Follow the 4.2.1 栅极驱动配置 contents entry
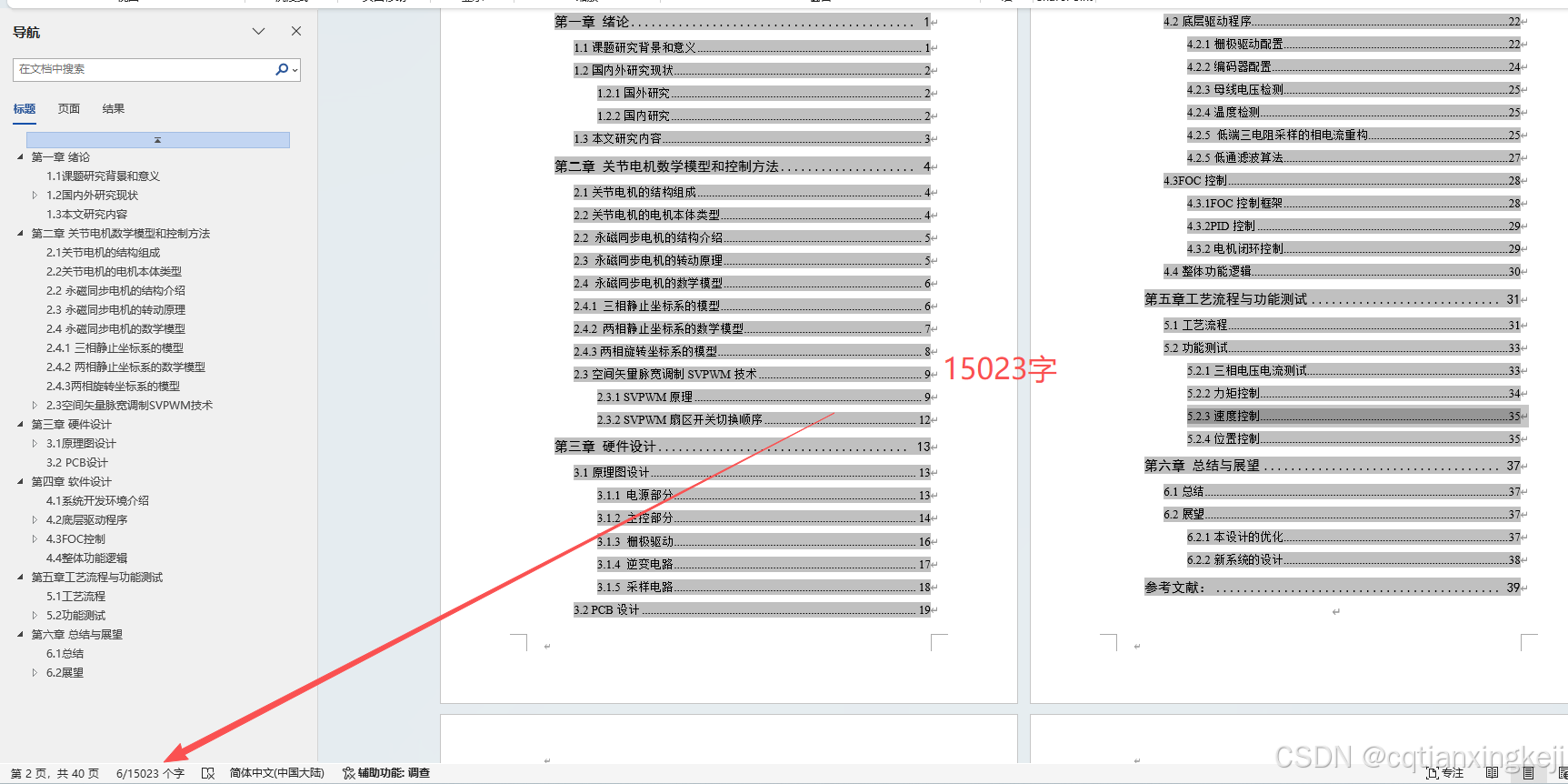Viewport: 1568px width, 784px height. [x=1354, y=44]
